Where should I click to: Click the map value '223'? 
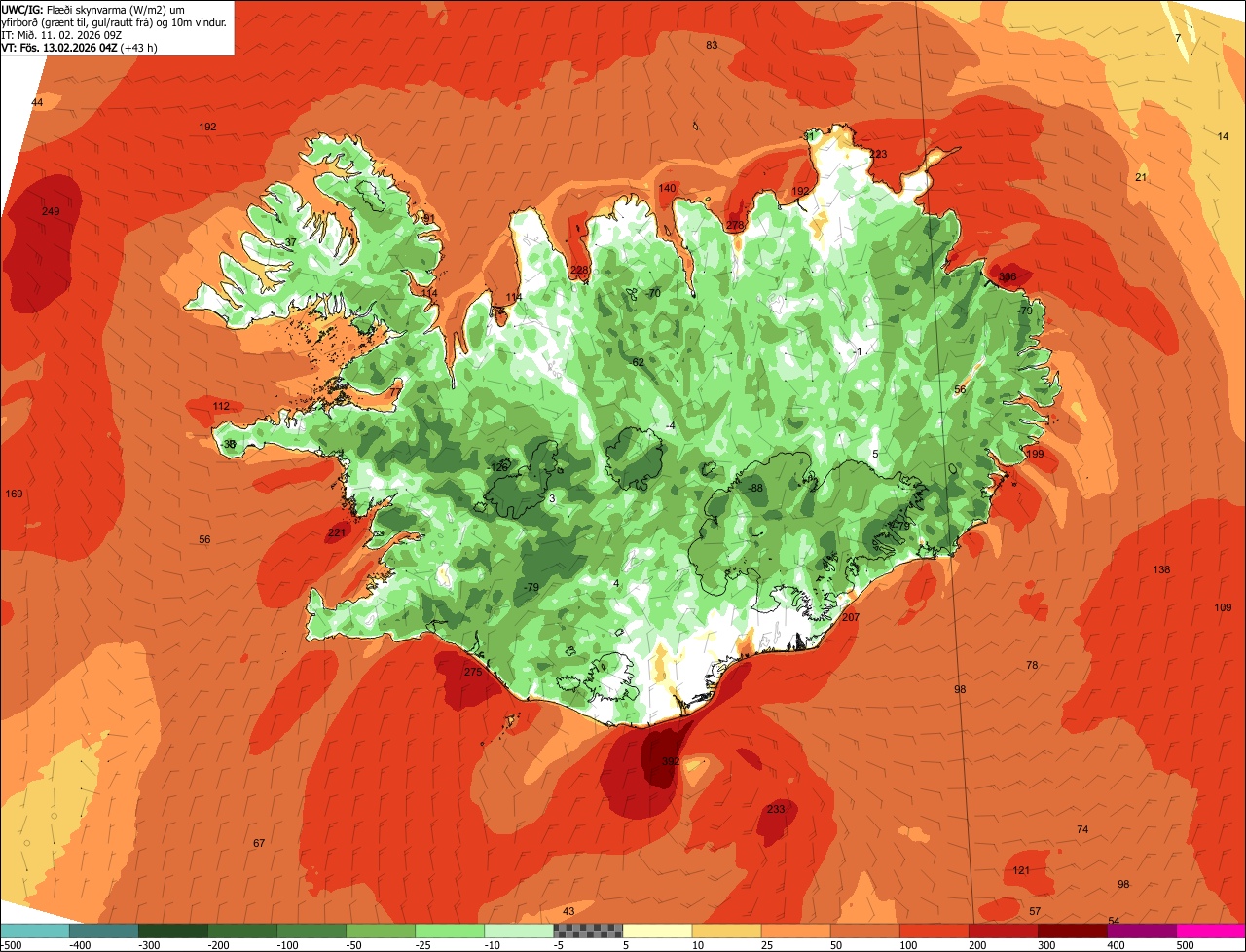tap(879, 154)
